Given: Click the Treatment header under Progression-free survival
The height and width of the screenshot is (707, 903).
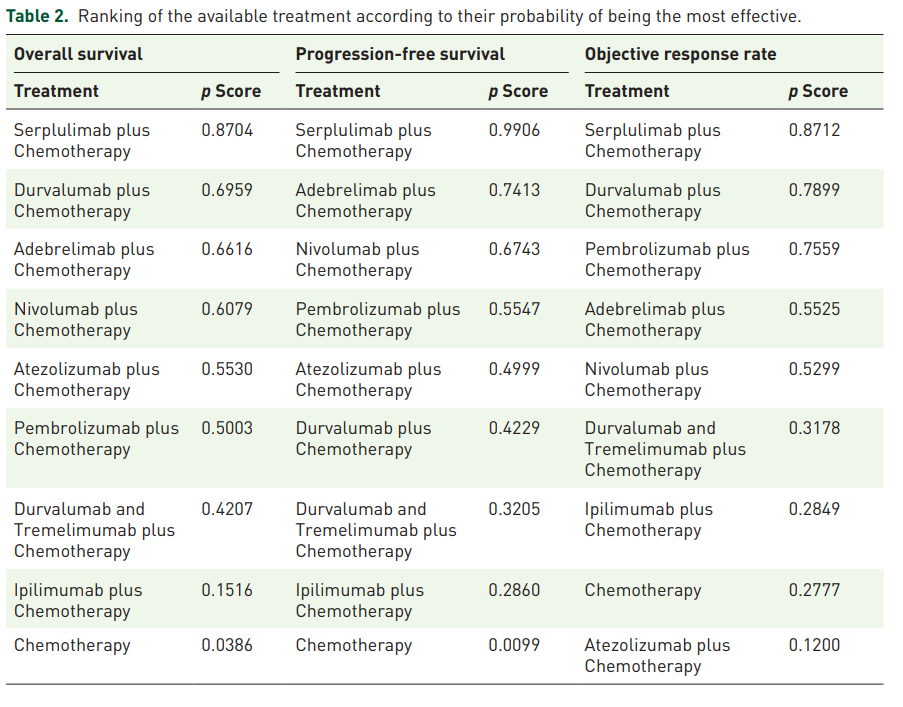Looking at the screenshot, I should point(338,91).
